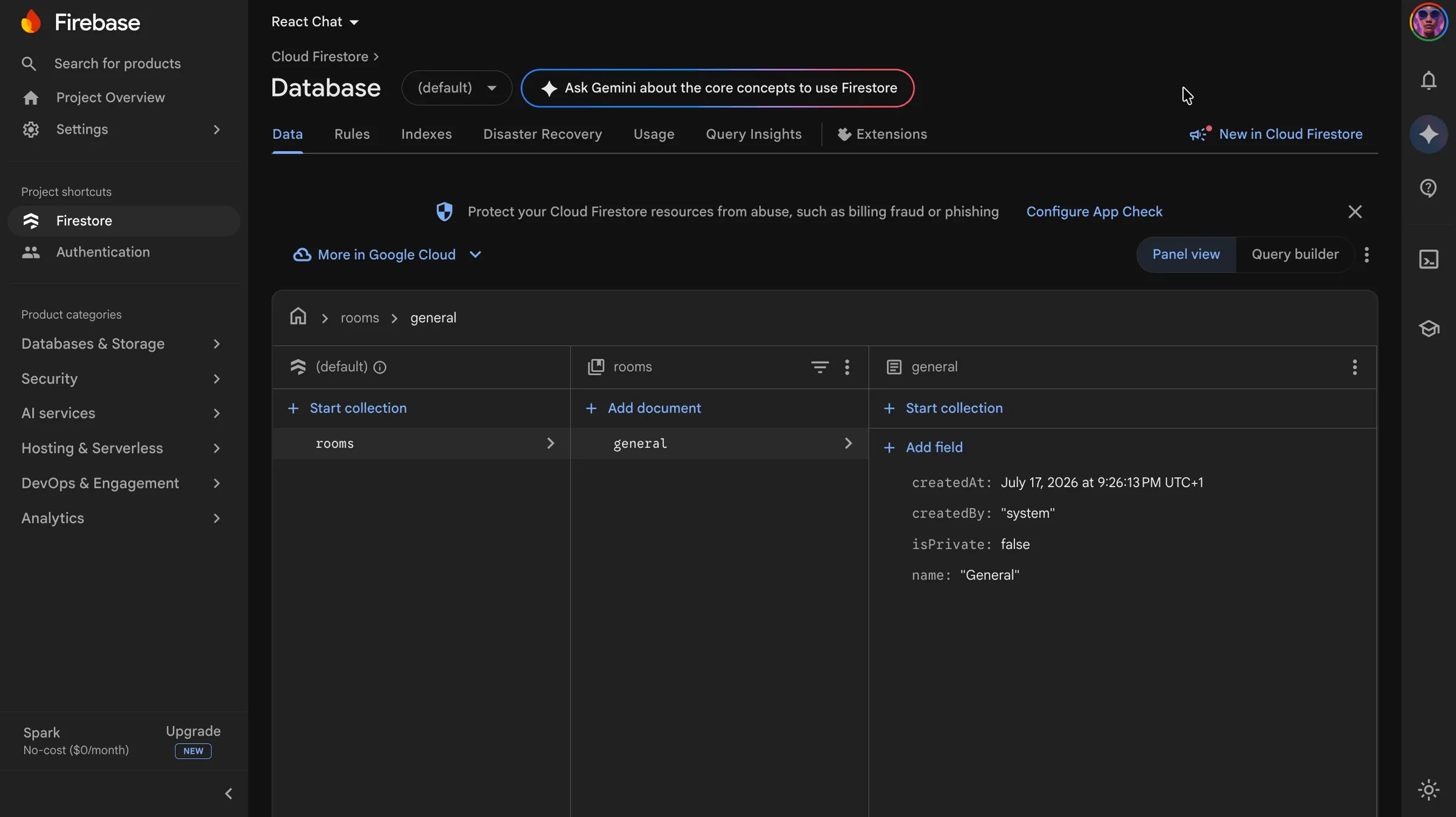Click the Authentication people icon
This screenshot has width=1456, height=817.
point(31,252)
